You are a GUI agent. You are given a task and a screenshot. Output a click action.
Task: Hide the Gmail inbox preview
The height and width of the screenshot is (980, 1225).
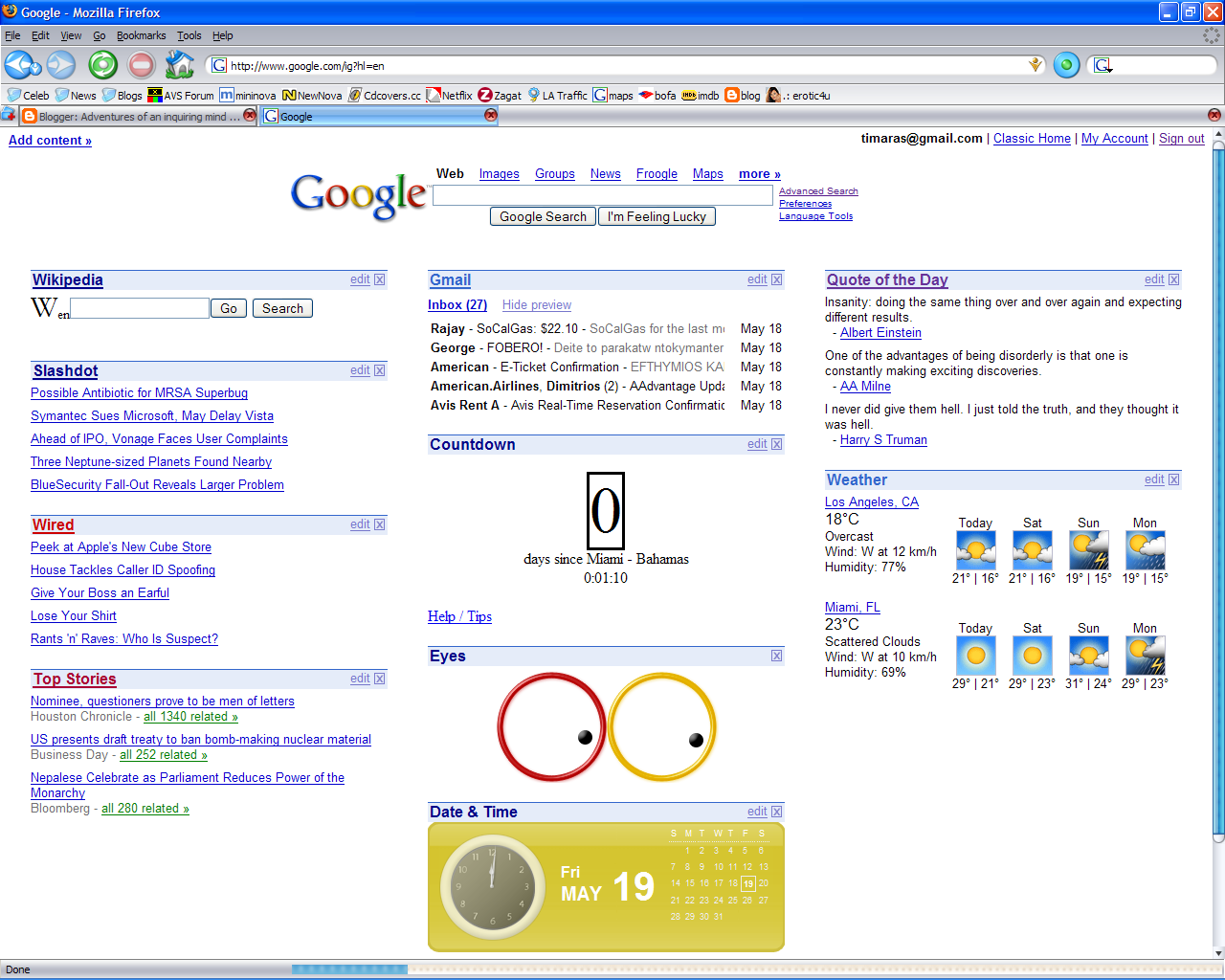[537, 305]
